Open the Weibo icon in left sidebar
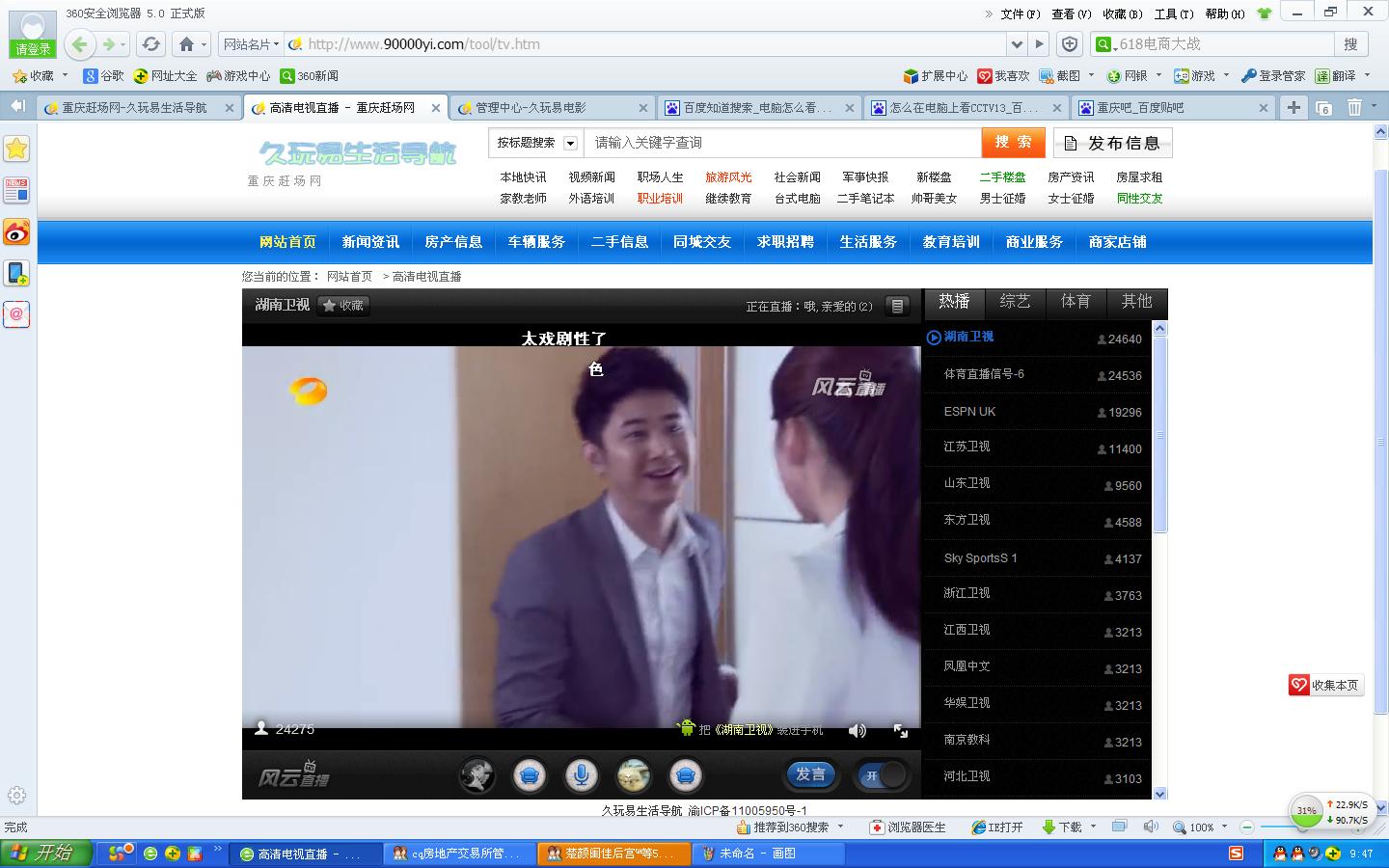Image resolution: width=1389 pixels, height=868 pixels. point(16,231)
